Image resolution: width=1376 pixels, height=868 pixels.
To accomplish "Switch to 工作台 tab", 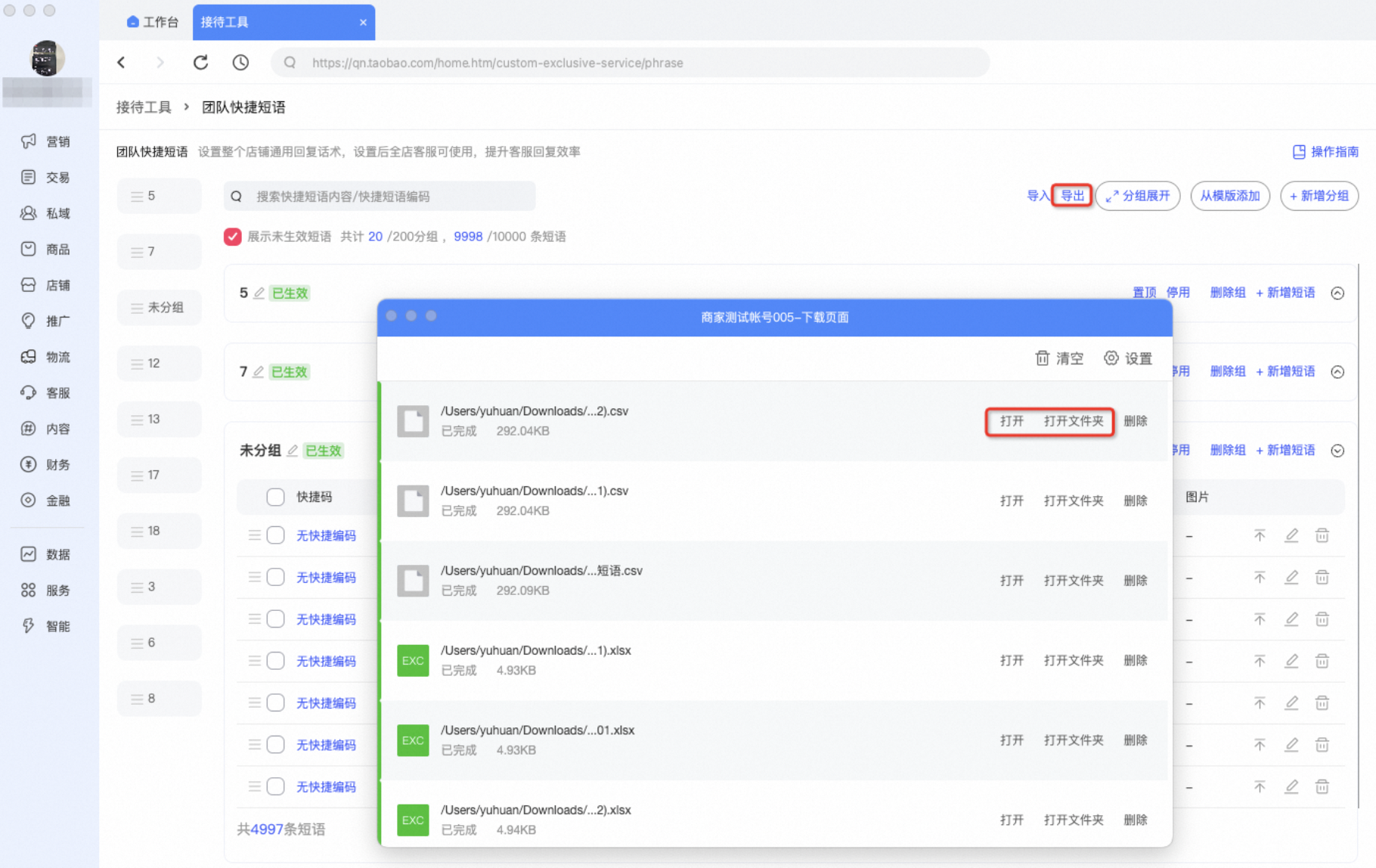I will coord(153,22).
